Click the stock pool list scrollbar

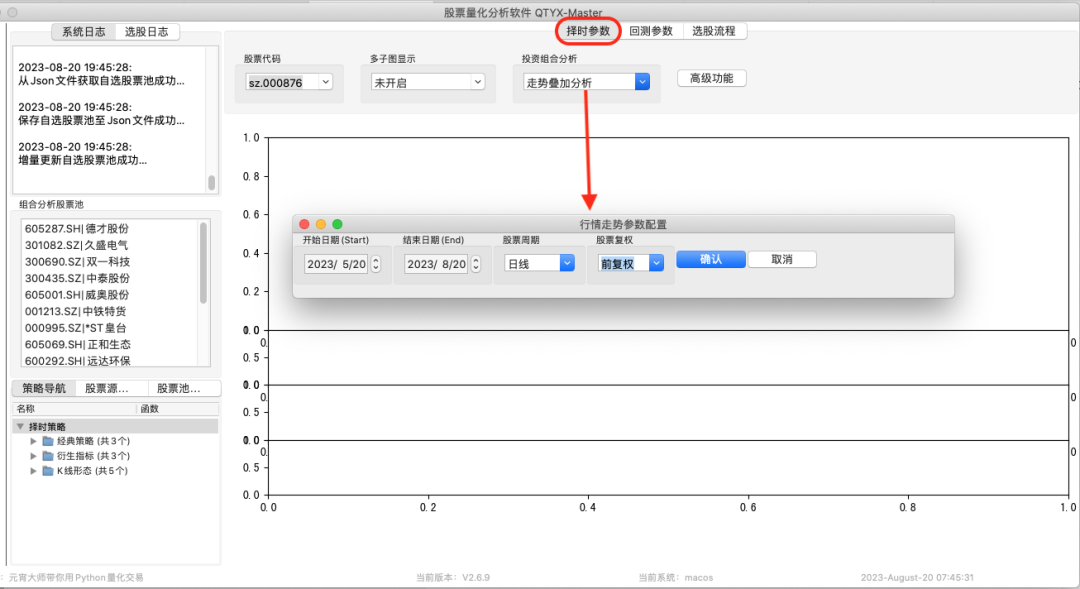tap(203, 262)
